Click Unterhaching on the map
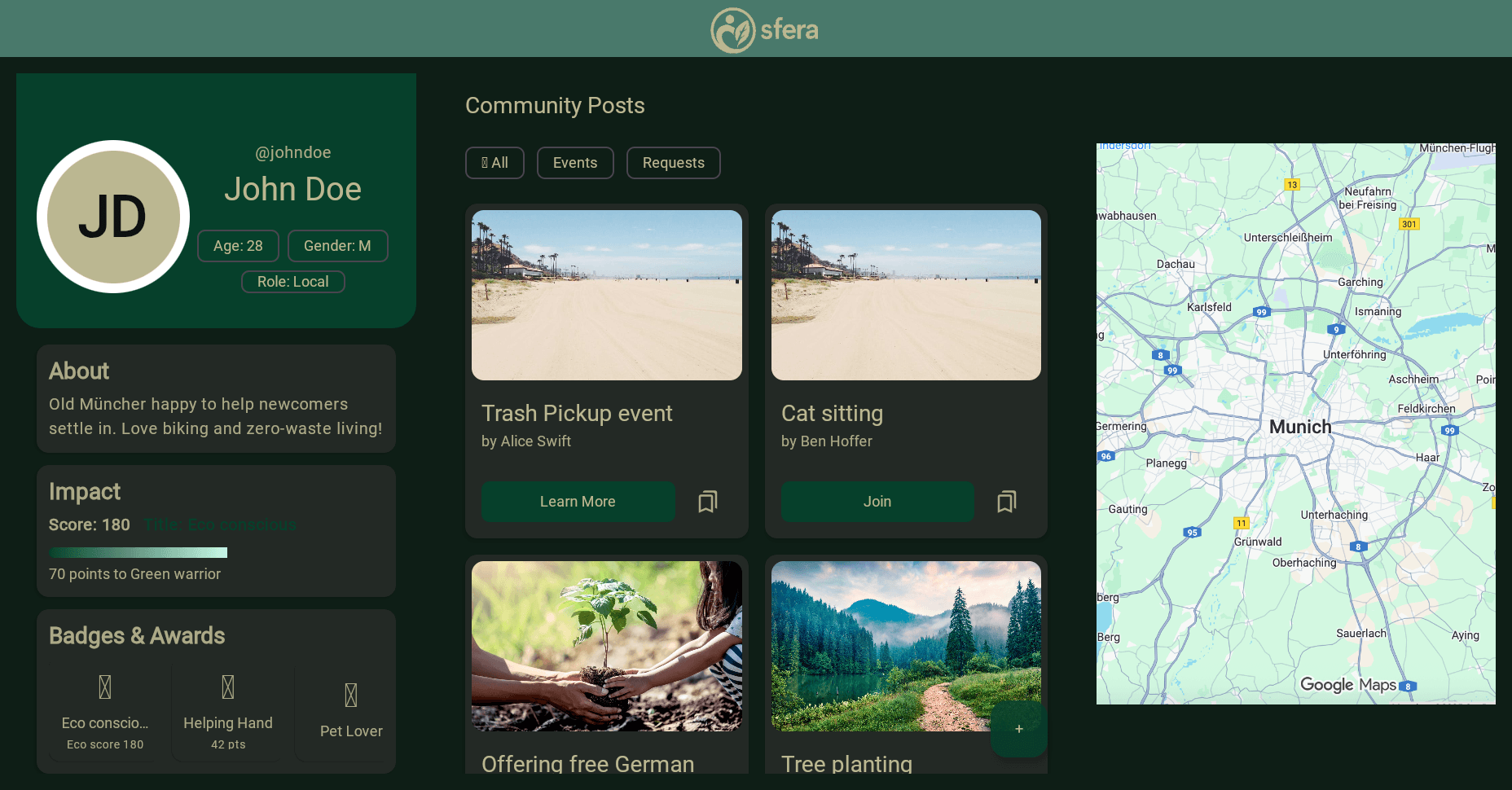Screen dimensions: 1512x790 pyautogui.click(x=1334, y=515)
